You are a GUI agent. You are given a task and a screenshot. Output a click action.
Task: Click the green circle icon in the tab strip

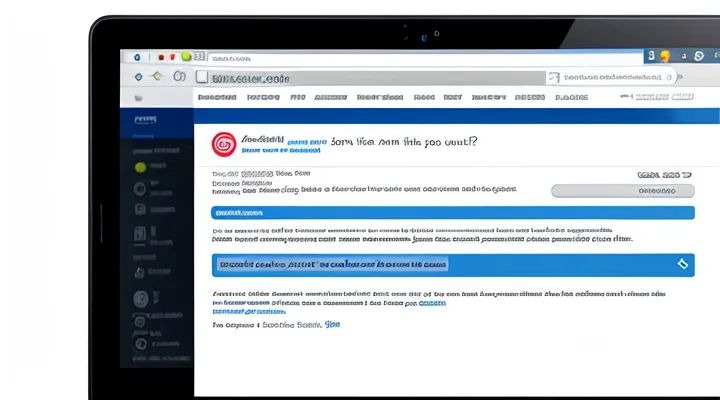click(x=186, y=57)
